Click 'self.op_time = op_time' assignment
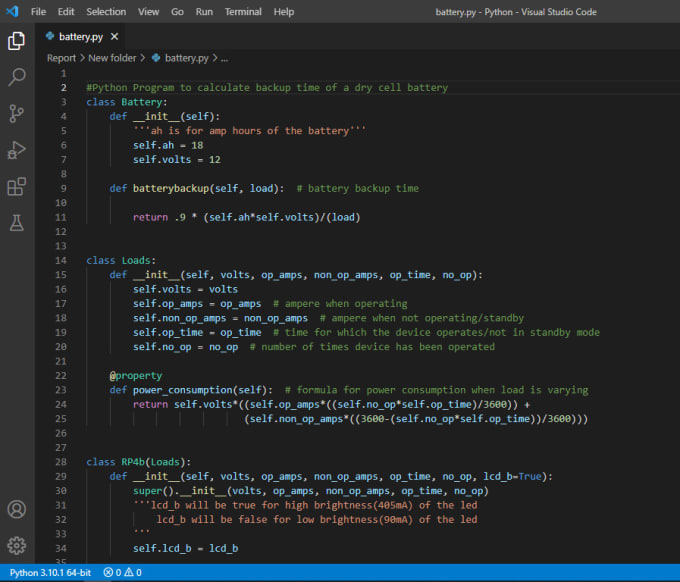 (197, 332)
